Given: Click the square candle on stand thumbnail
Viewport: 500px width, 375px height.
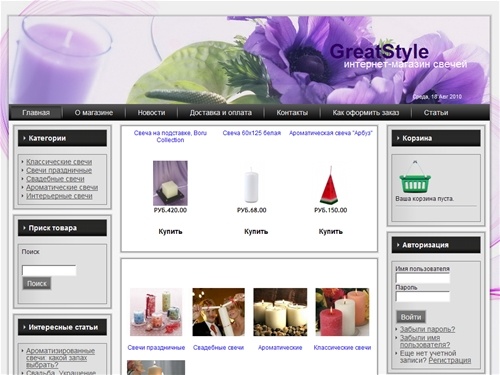Looking at the screenshot, I should tap(170, 183).
